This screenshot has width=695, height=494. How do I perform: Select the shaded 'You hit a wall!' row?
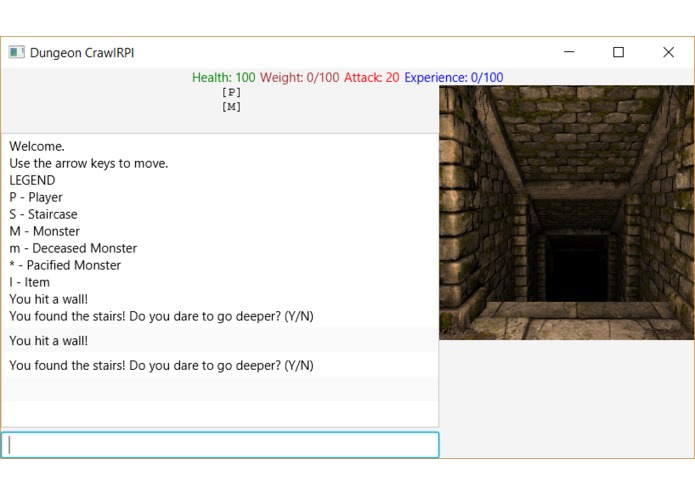[220, 340]
